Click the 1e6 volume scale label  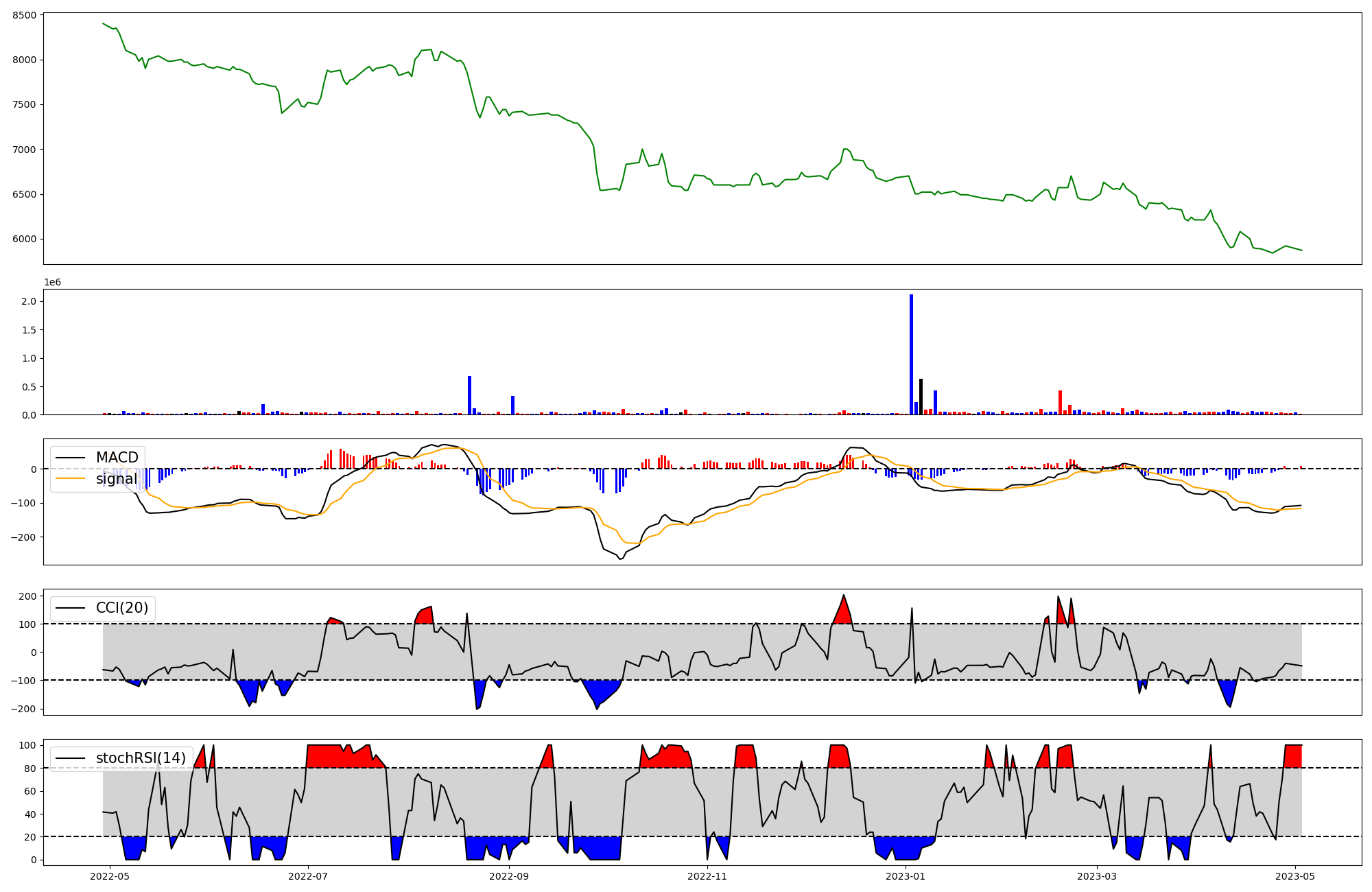pos(52,282)
